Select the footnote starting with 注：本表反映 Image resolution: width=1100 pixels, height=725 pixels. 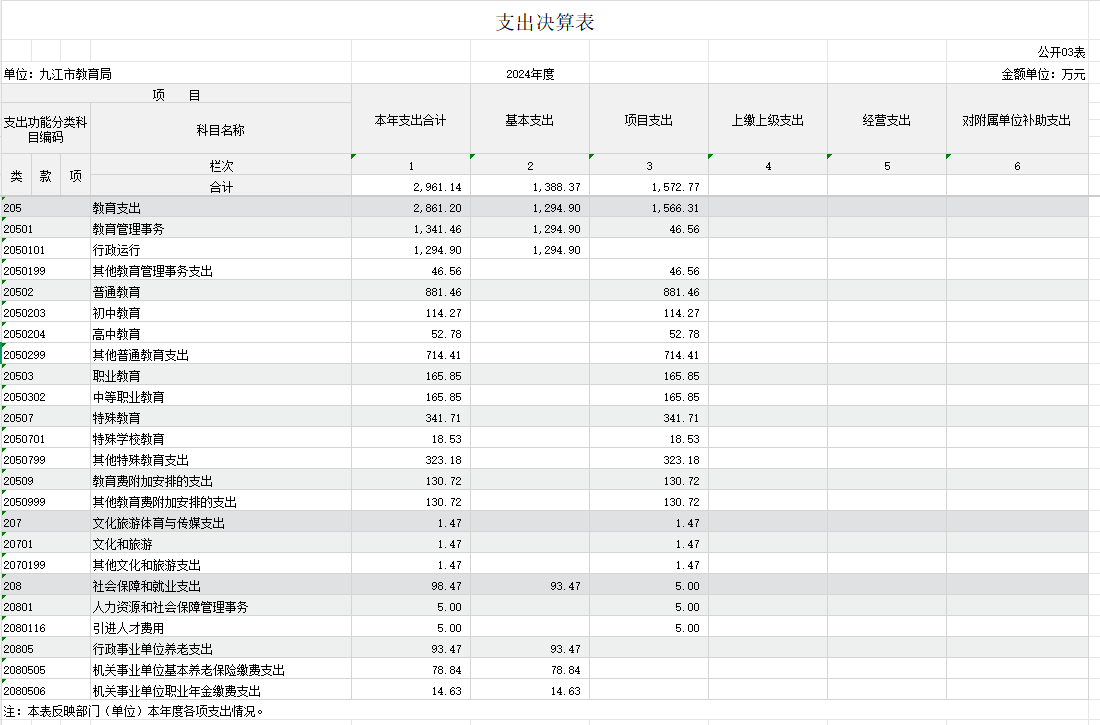(135, 712)
